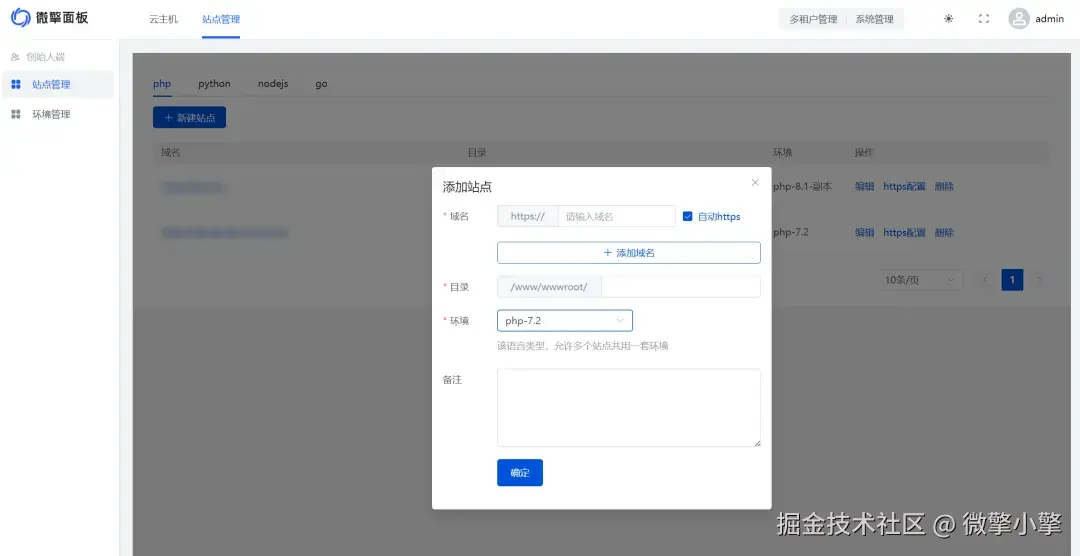Select 环境管理 in the sidebar
Viewport: 1080px width, 556px height.
click(58, 114)
